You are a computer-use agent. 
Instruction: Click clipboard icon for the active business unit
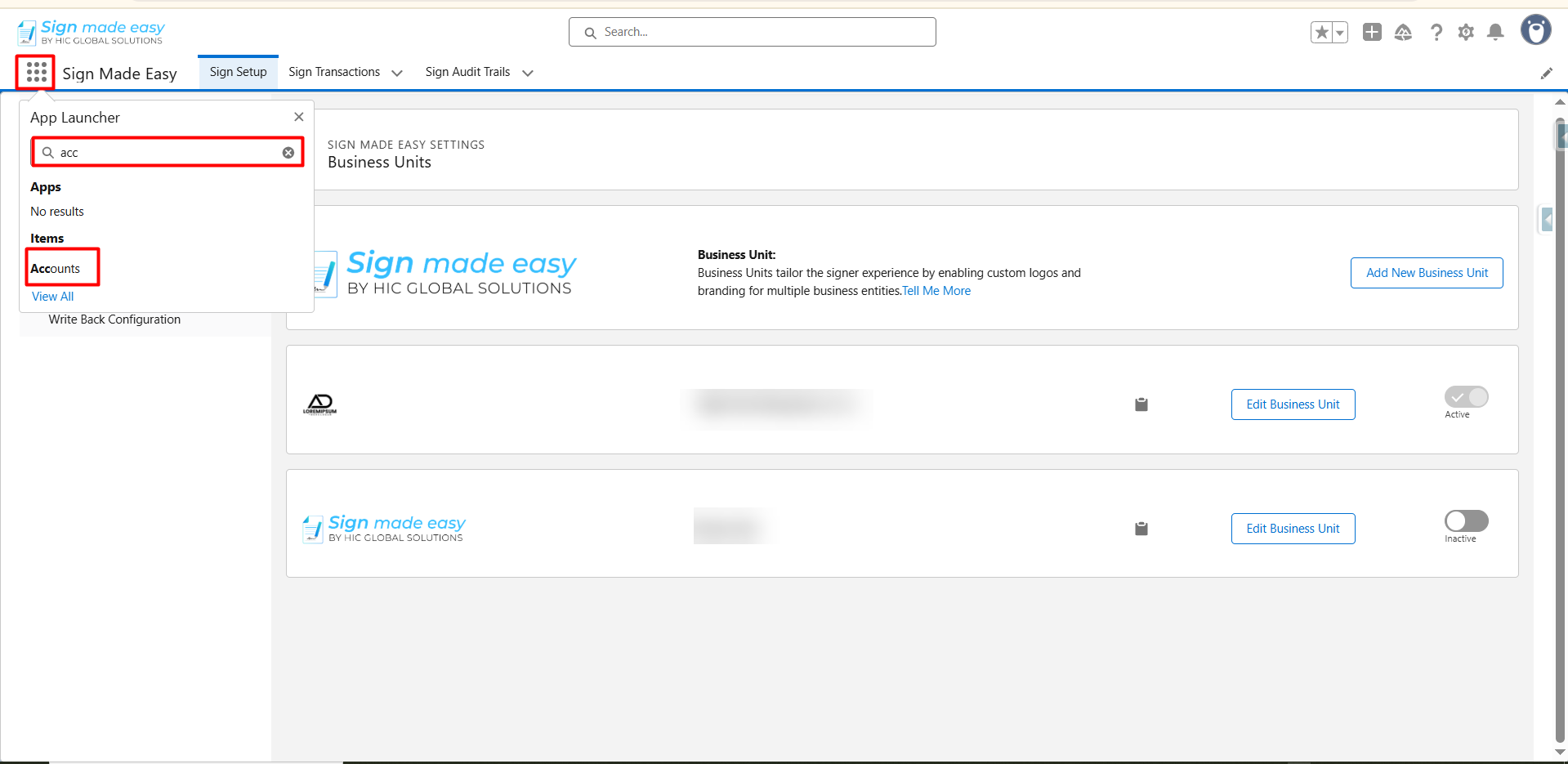[x=1141, y=404]
